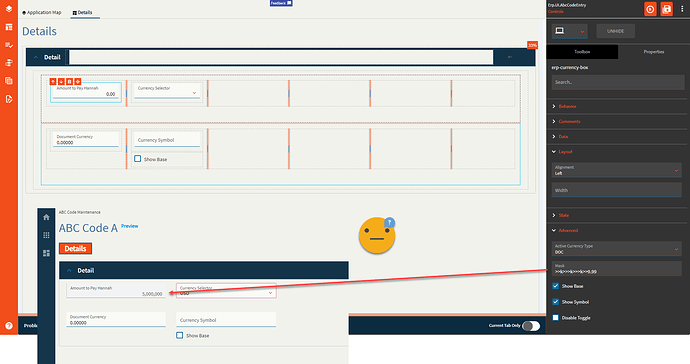The image size is (690, 364).
Task: Uncheck Show Base in the properties panel
Action: click(556, 286)
